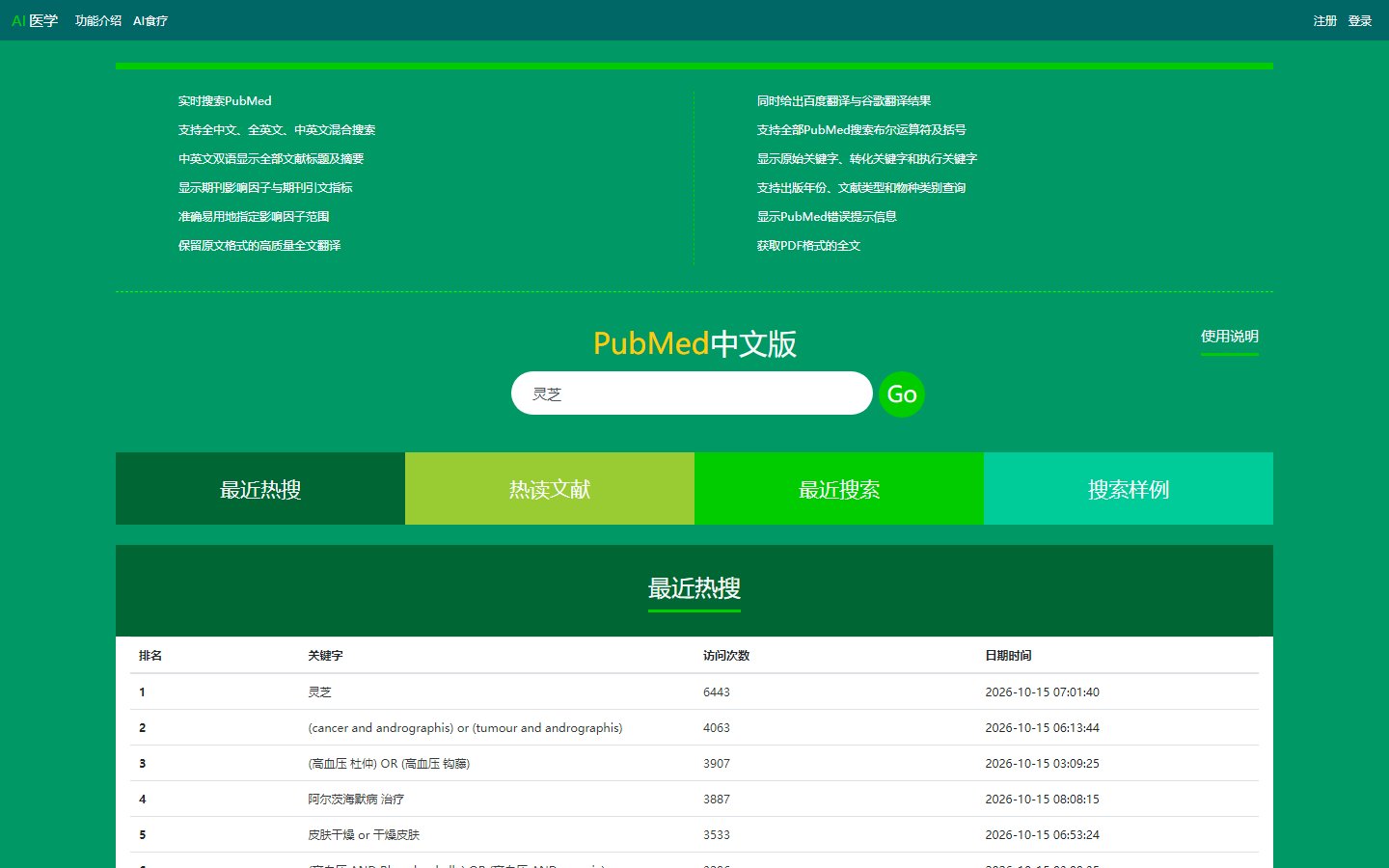The image size is (1389, 868).
Task: Click the visit count 3887
Action: 717,799
